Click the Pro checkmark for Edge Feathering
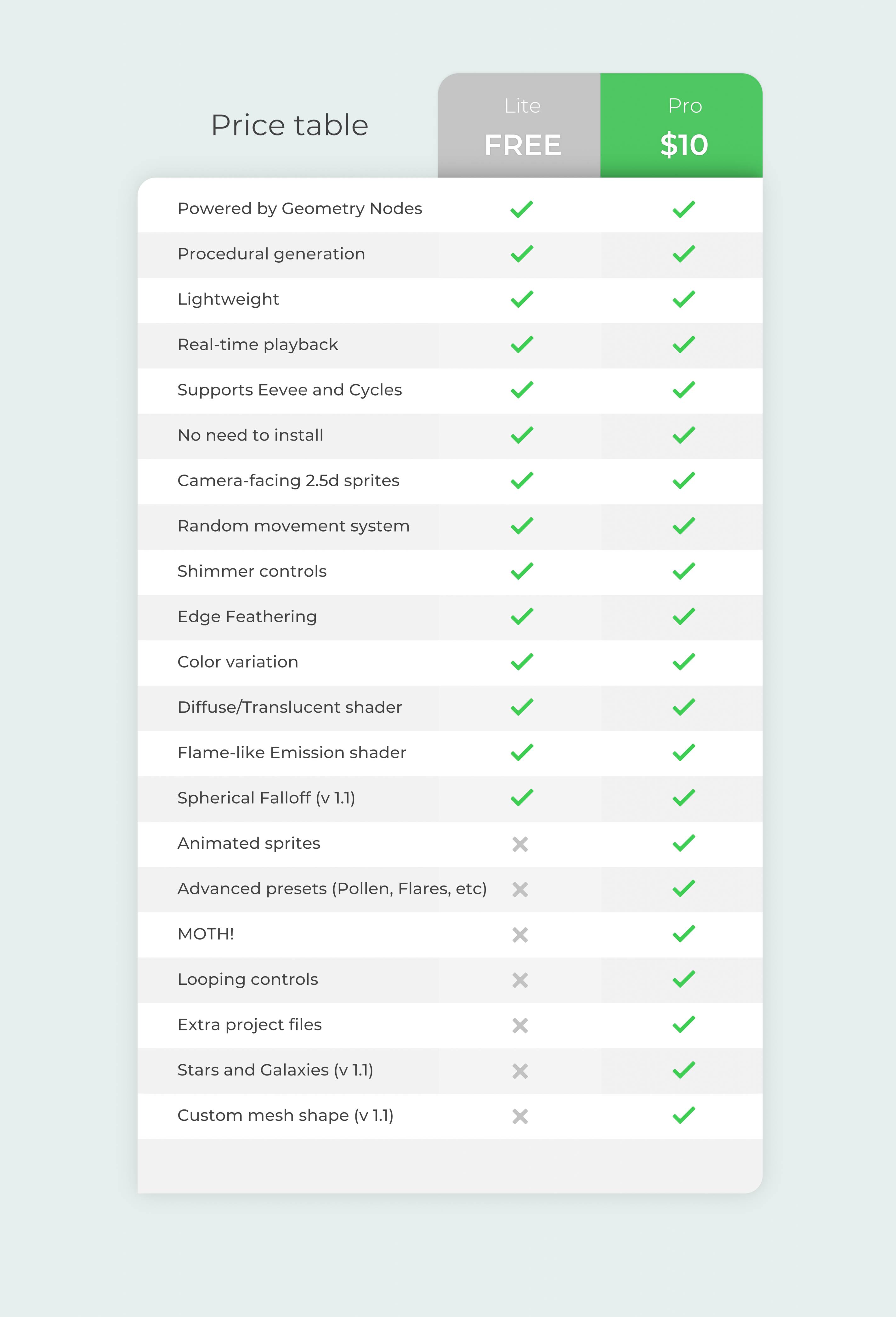 coord(683,617)
